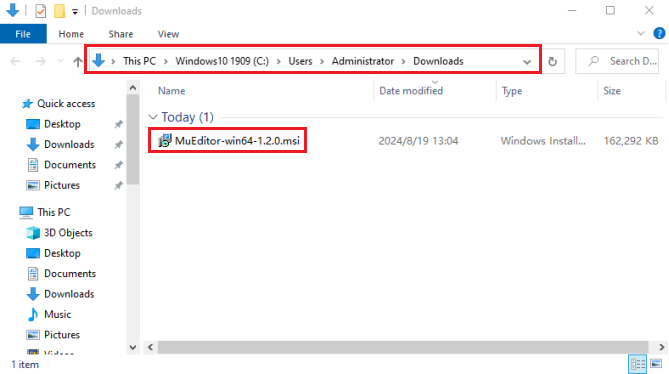The width and height of the screenshot is (669, 374).
Task: Click Downloads in the address breadcrumb
Action: click(x=438, y=61)
